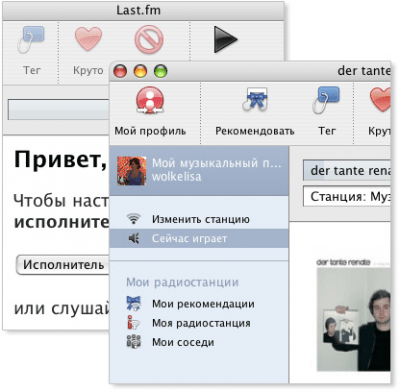Click the Станция field
400x392 pixels.
click(347, 197)
